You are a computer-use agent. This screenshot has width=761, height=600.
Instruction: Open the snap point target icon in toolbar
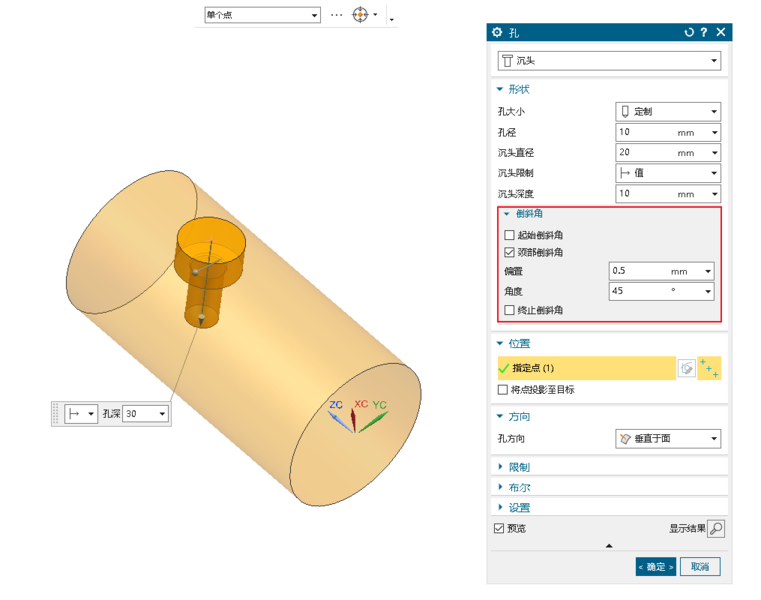coord(360,15)
